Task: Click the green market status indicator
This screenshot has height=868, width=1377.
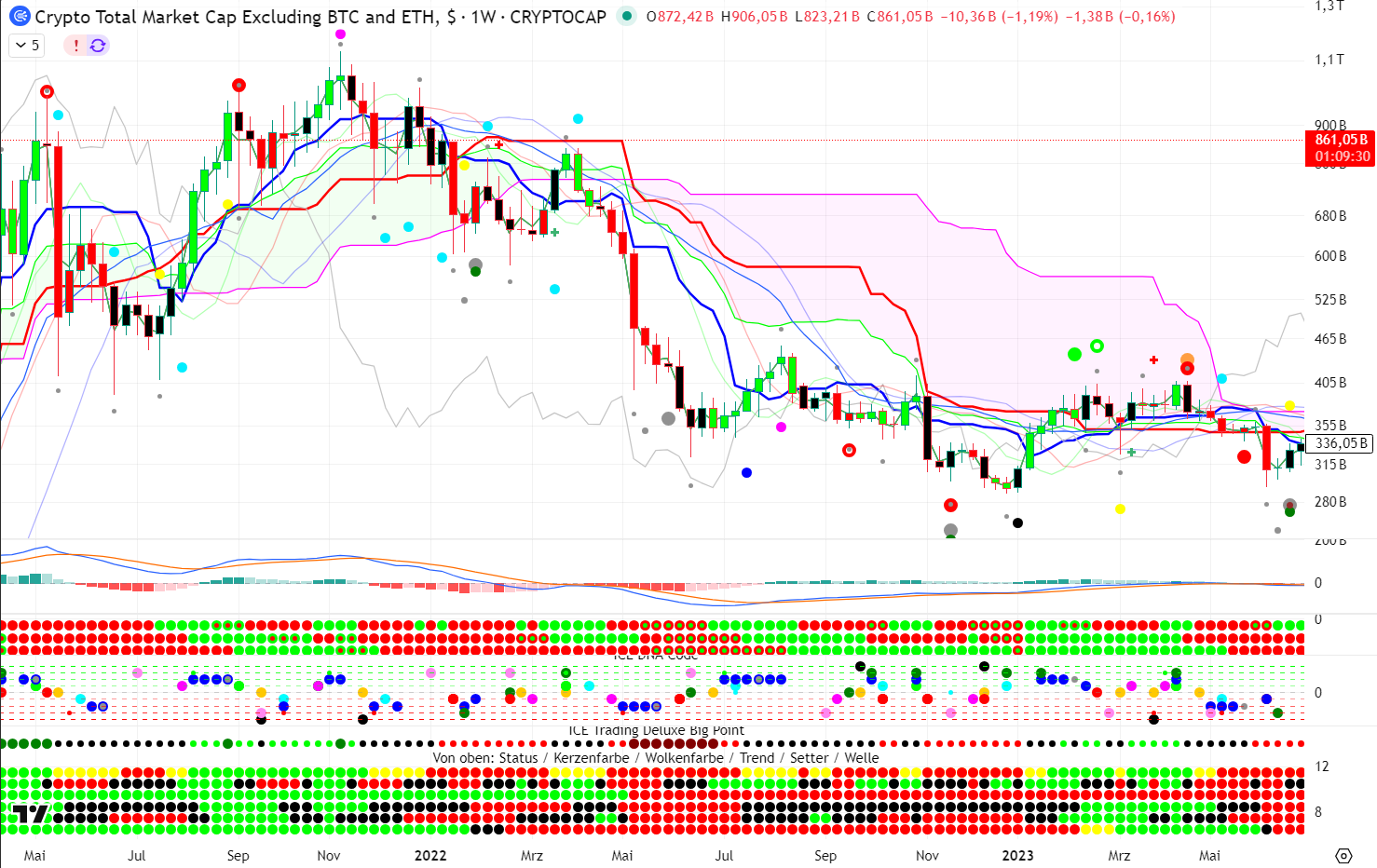Action: (627, 17)
